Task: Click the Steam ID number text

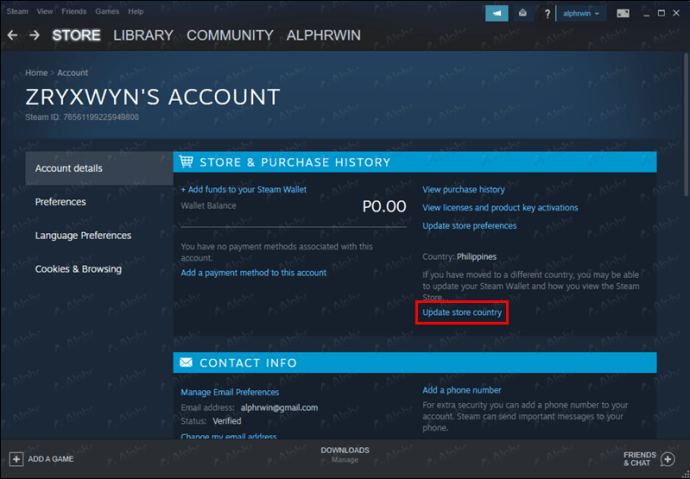Action: [x=101, y=117]
